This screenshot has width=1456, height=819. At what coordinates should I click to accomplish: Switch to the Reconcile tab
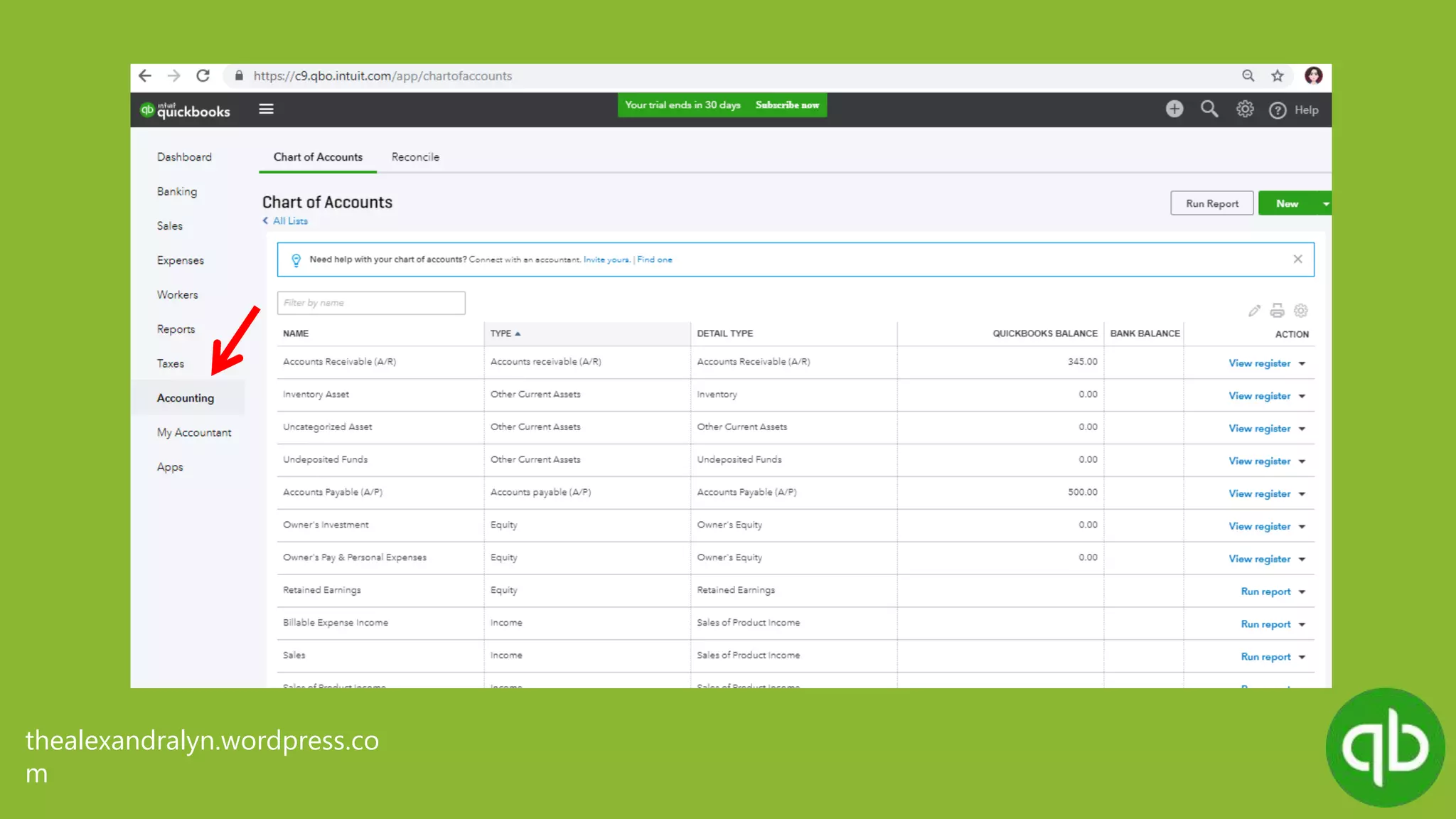[x=415, y=157]
